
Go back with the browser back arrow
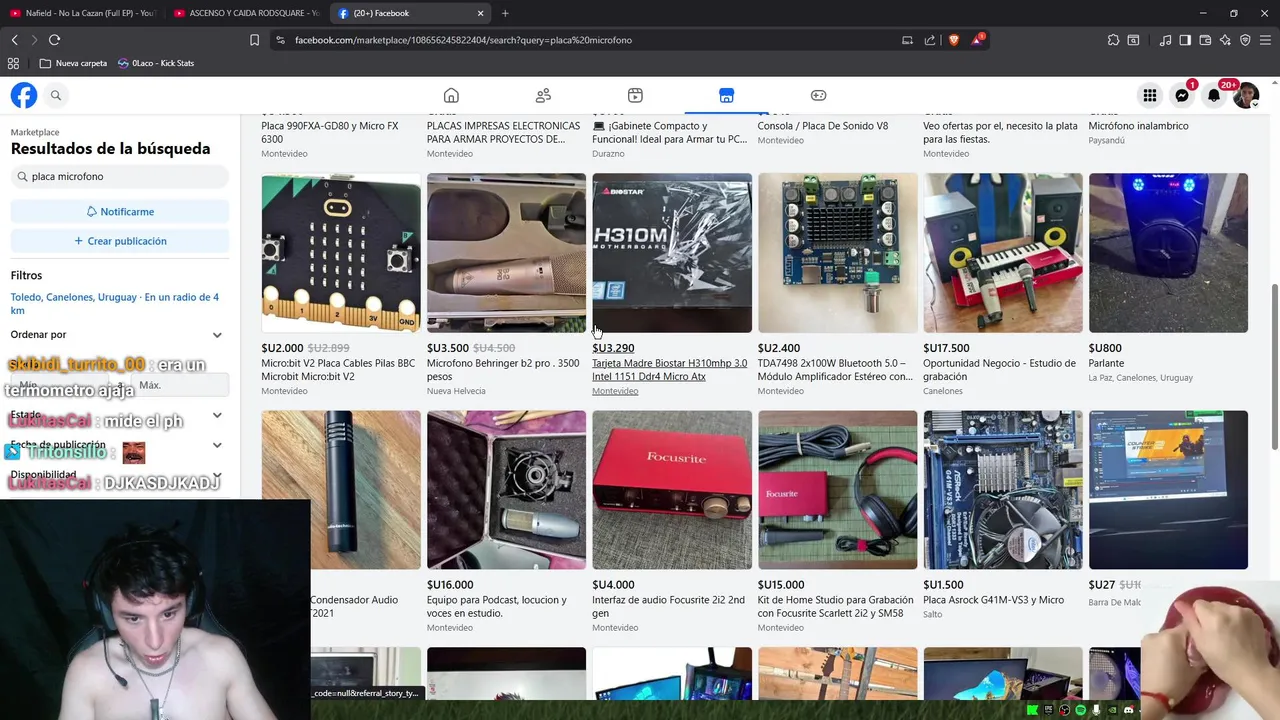tap(14, 40)
